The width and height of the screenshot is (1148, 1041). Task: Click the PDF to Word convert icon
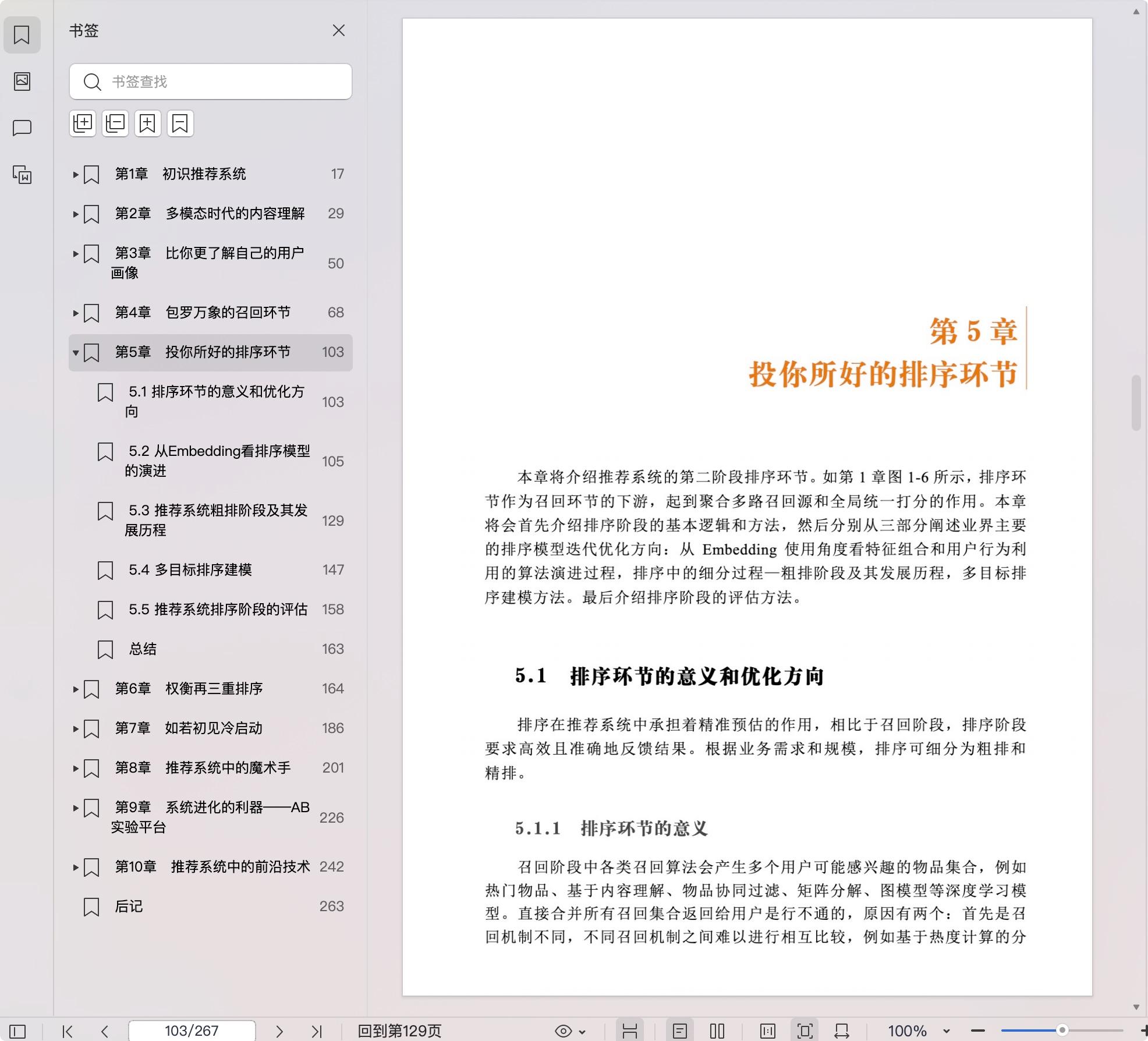pos(22,175)
